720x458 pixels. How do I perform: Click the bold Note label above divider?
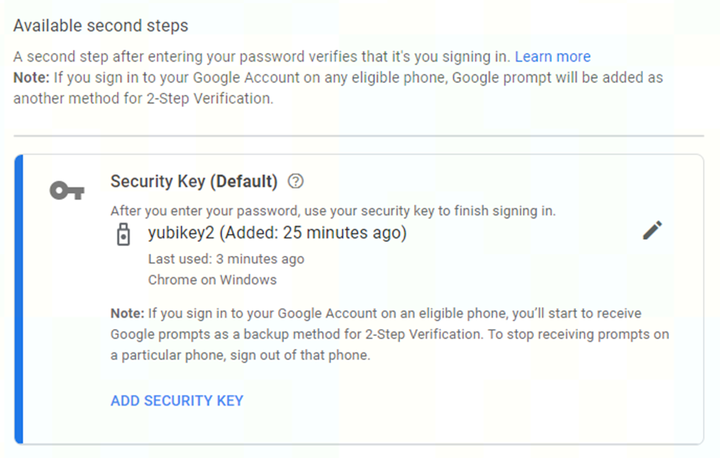pos(32,77)
